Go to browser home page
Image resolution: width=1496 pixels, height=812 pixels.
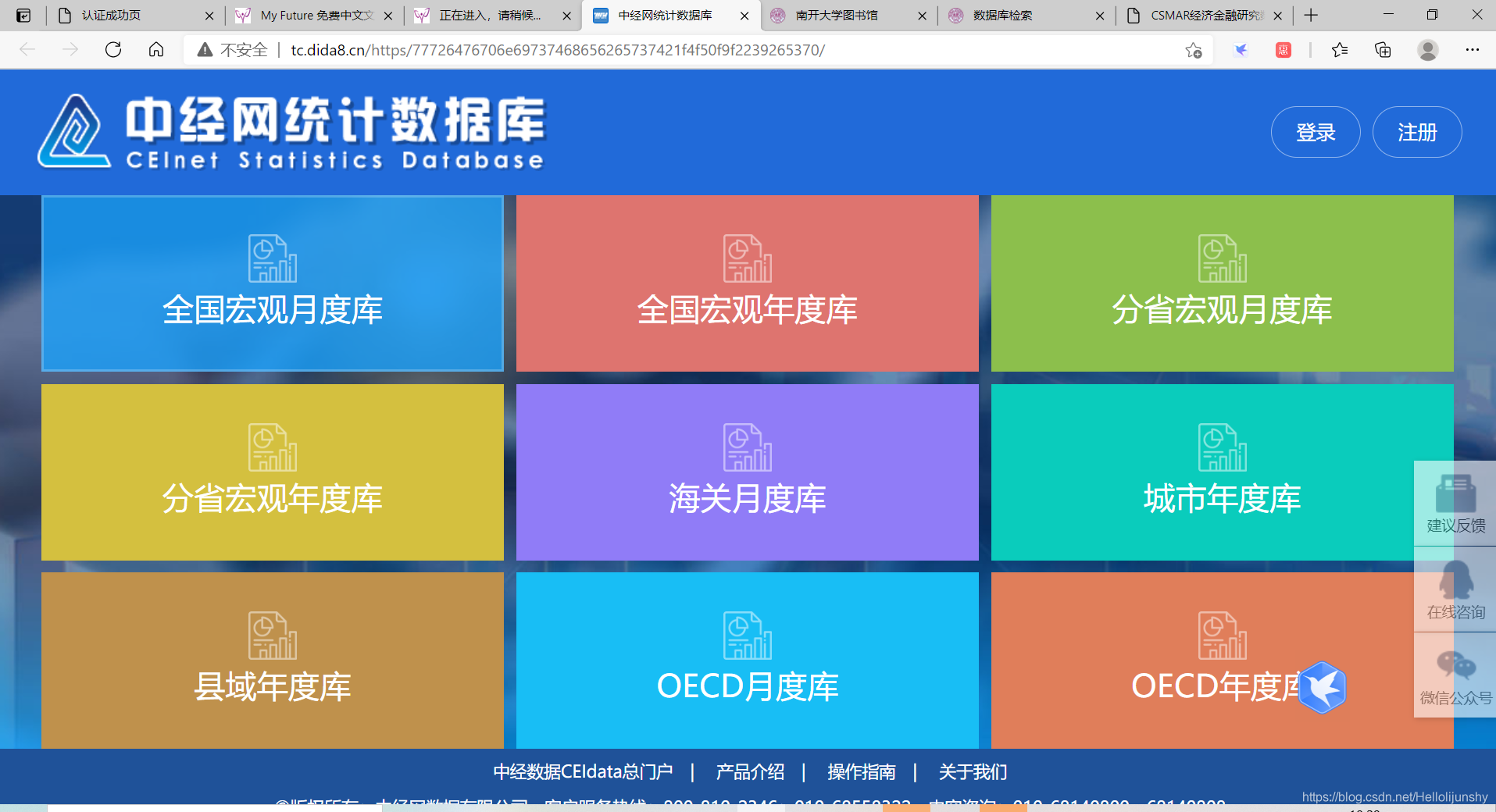(x=156, y=50)
